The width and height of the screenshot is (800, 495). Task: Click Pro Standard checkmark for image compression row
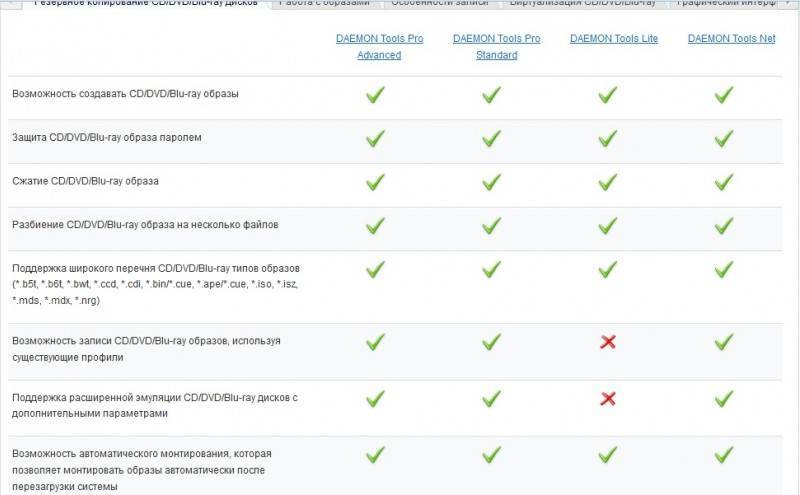[x=492, y=182]
